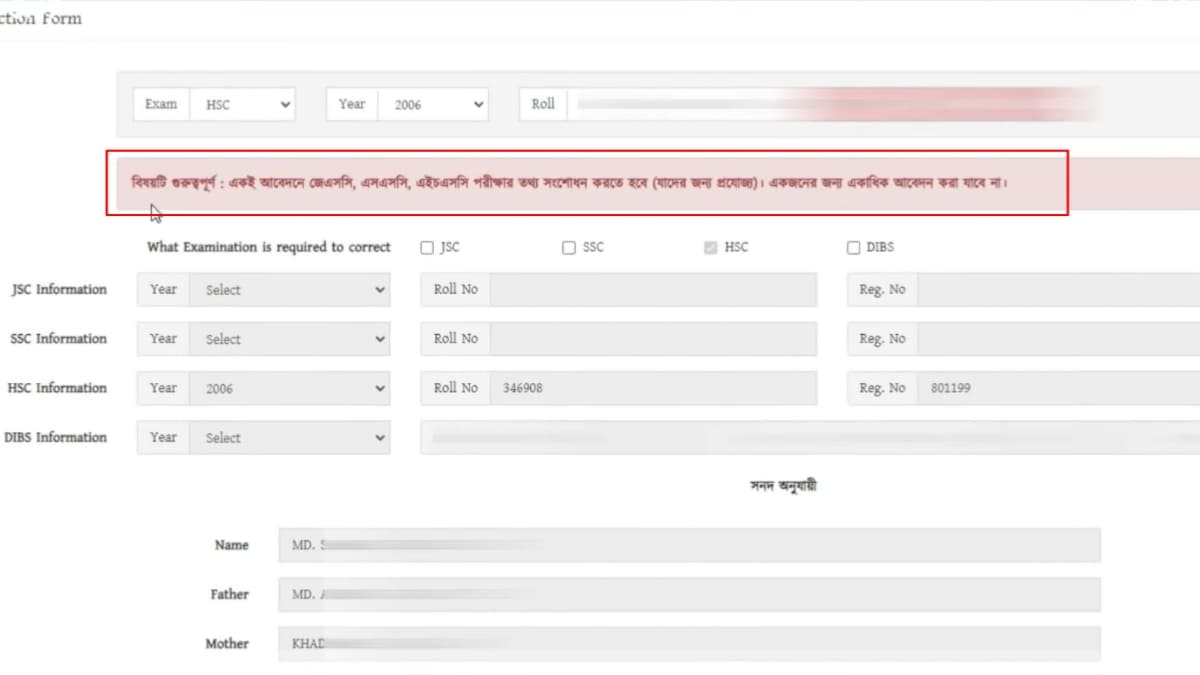Click the HSC Roll No field 346908
The image size is (1200, 675).
[x=652, y=388]
